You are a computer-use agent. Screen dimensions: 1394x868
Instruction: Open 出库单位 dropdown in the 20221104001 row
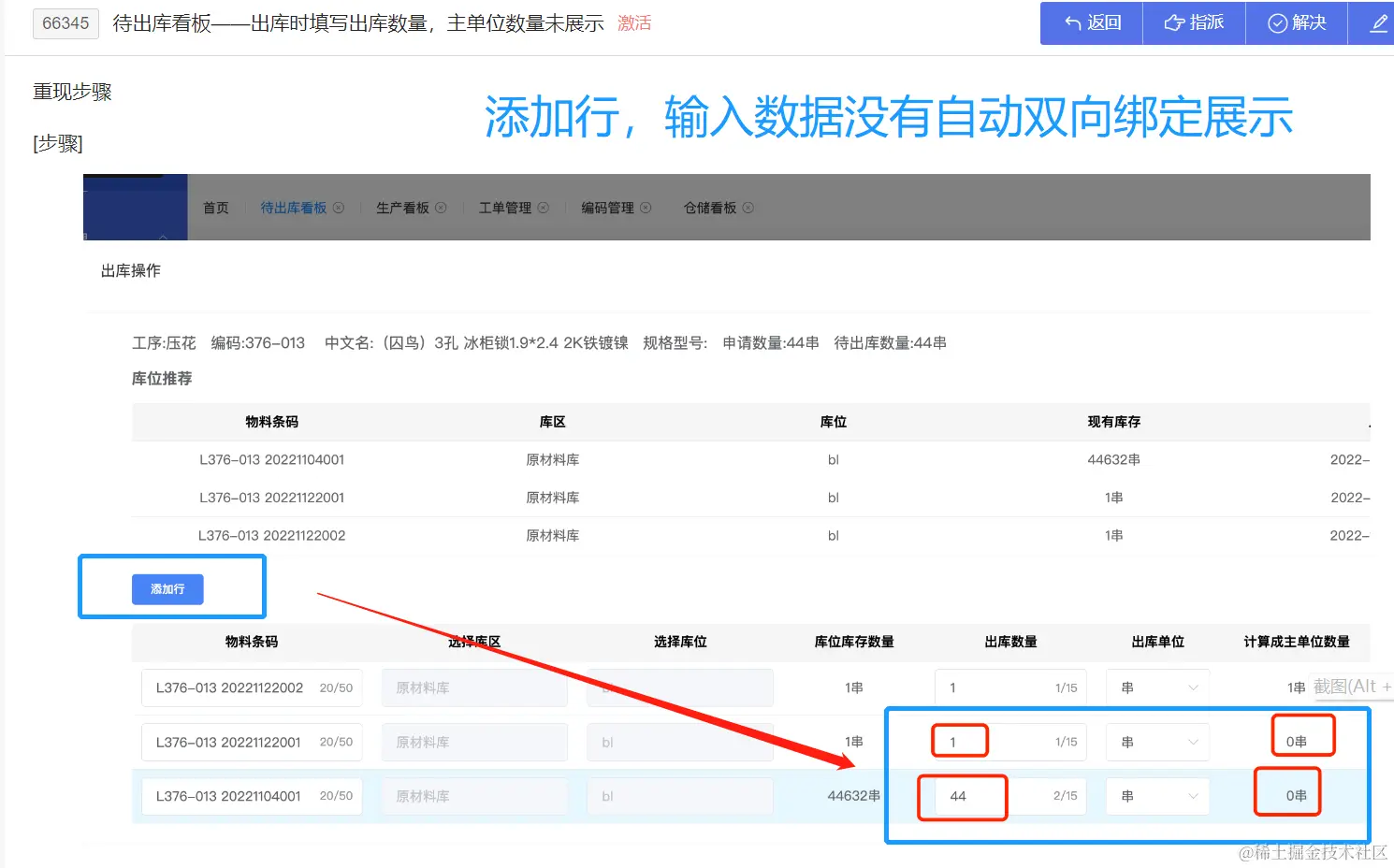point(1158,796)
